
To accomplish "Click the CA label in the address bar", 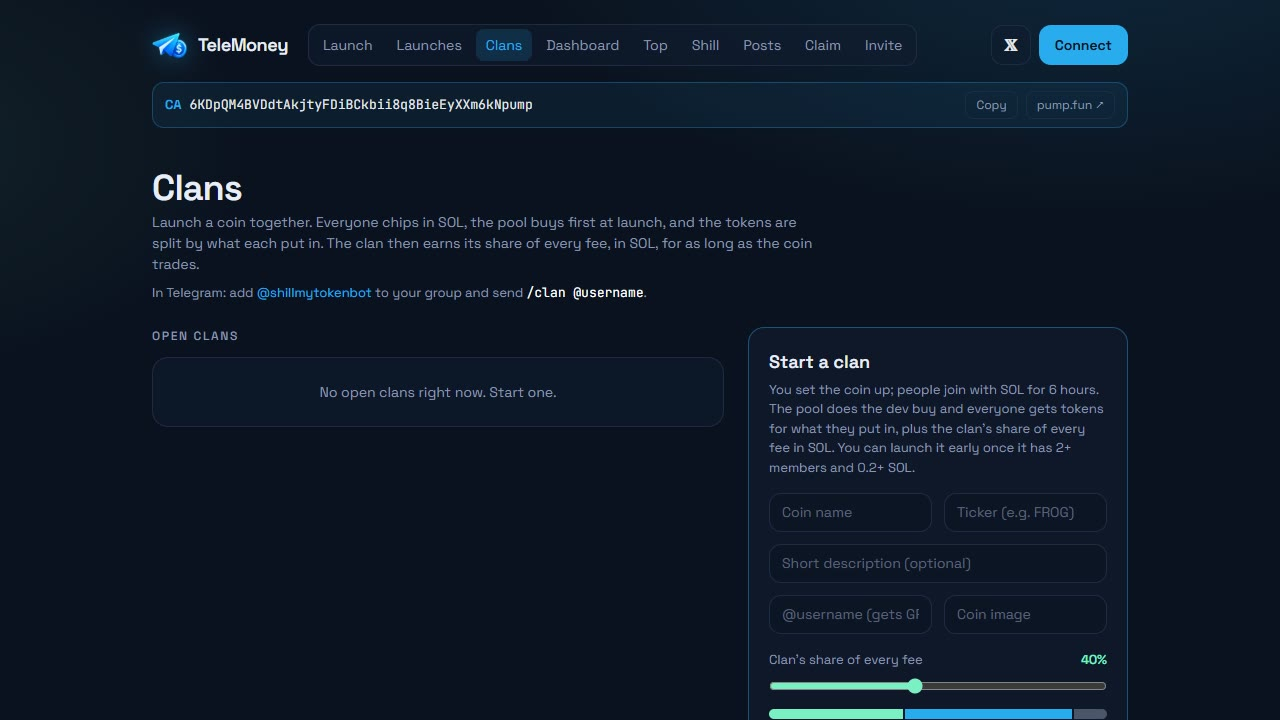I will point(173,105).
